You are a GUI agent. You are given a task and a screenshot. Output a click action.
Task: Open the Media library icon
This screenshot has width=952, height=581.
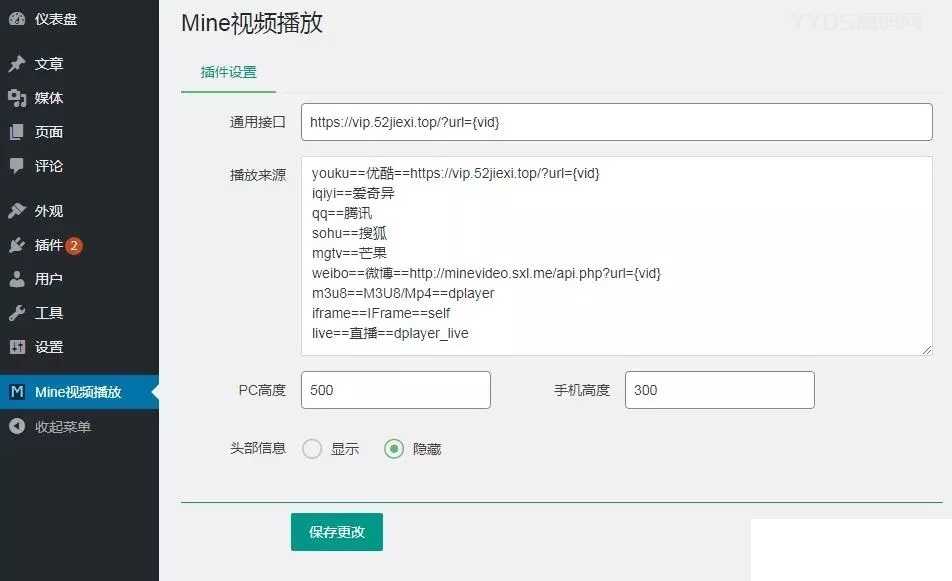pyautogui.click(x=17, y=98)
